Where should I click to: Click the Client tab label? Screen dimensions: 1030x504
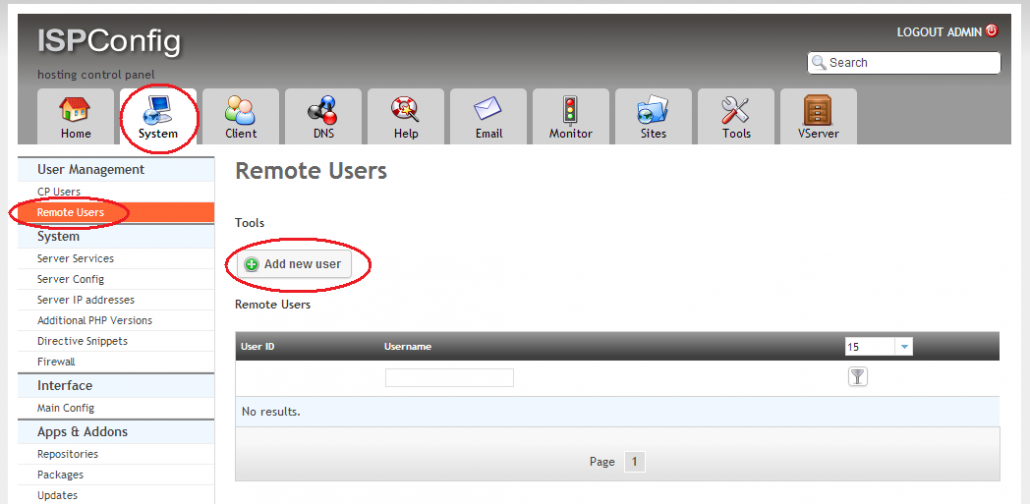pyautogui.click(x=240, y=133)
